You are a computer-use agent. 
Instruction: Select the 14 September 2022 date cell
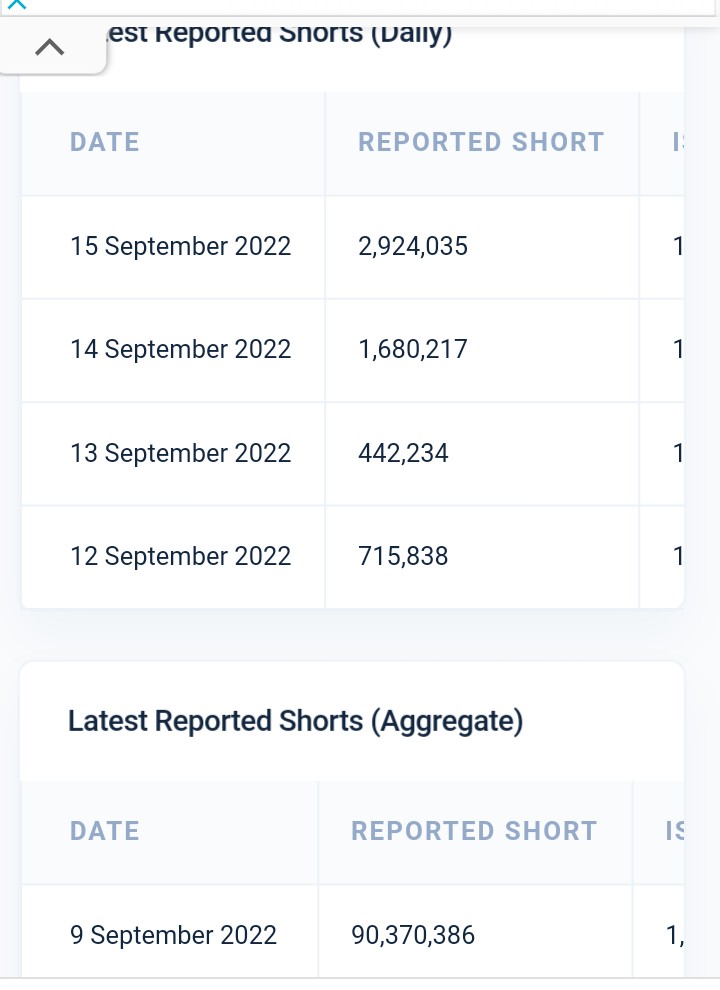[x=181, y=349]
